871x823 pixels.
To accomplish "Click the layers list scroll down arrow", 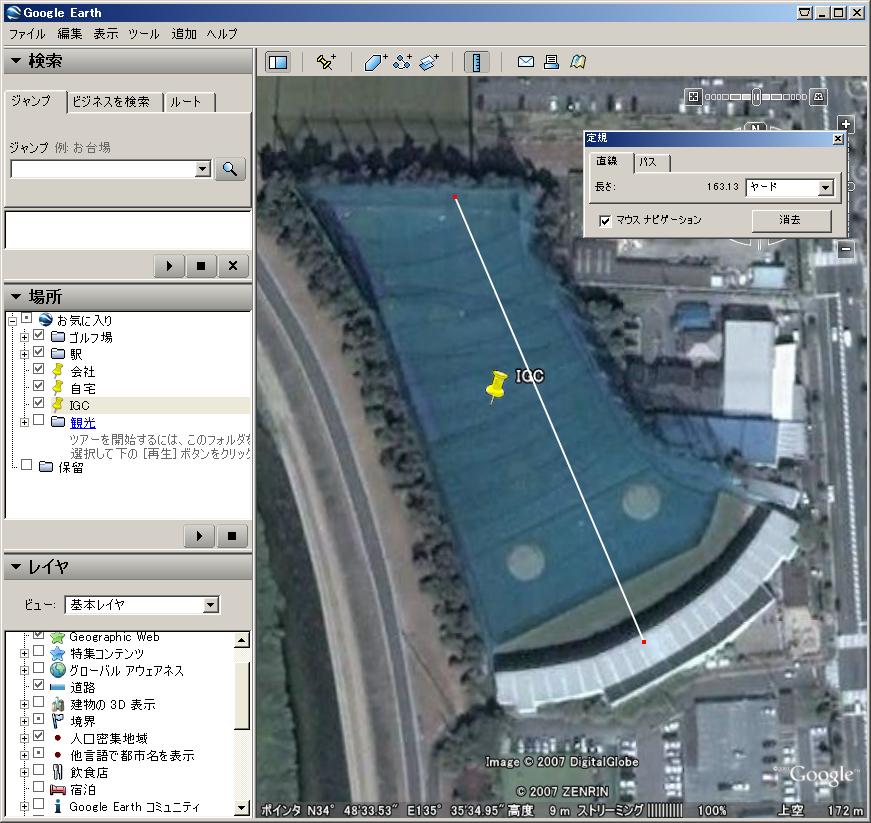I will [242, 808].
